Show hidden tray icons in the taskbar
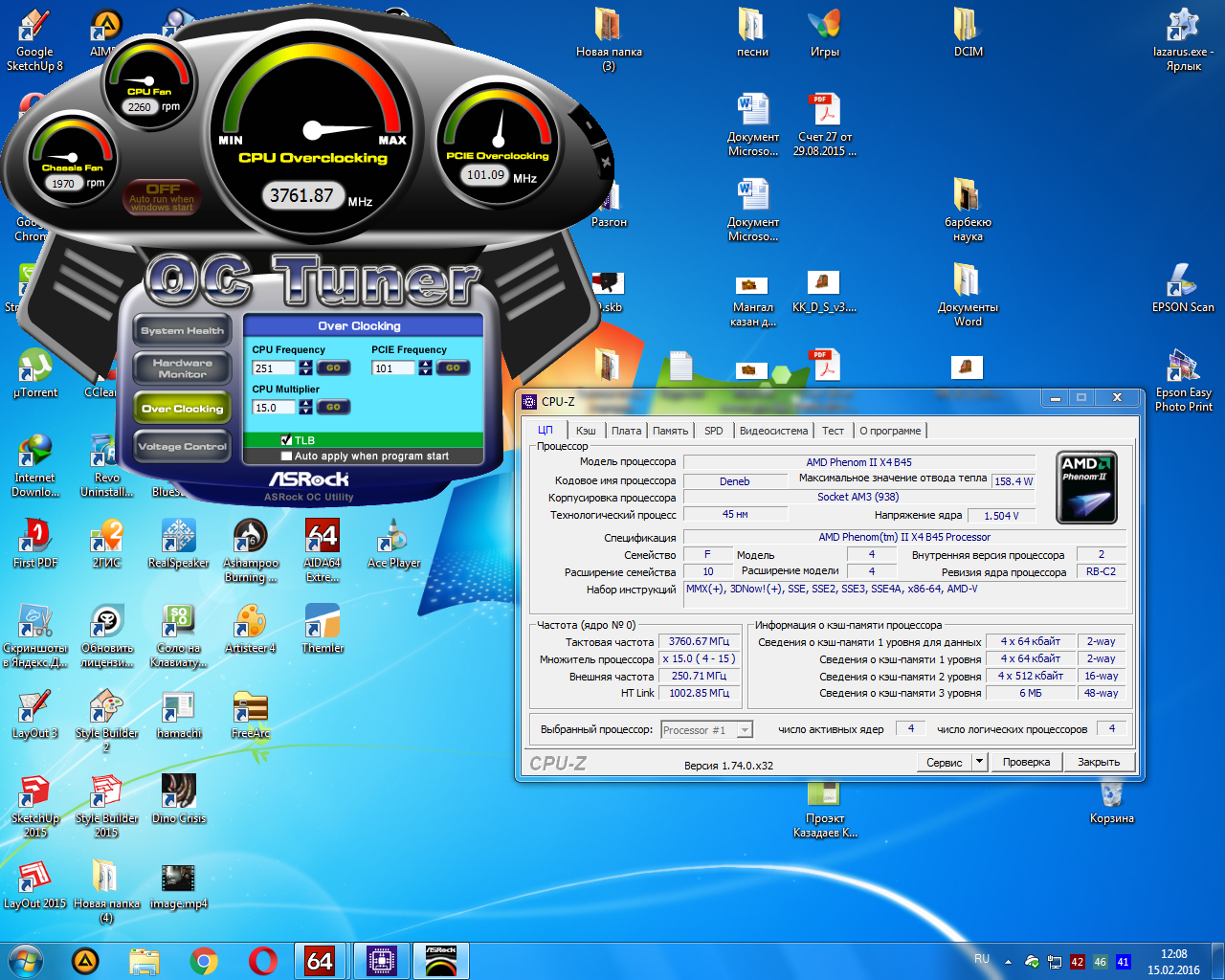1225x980 pixels. (1008, 962)
